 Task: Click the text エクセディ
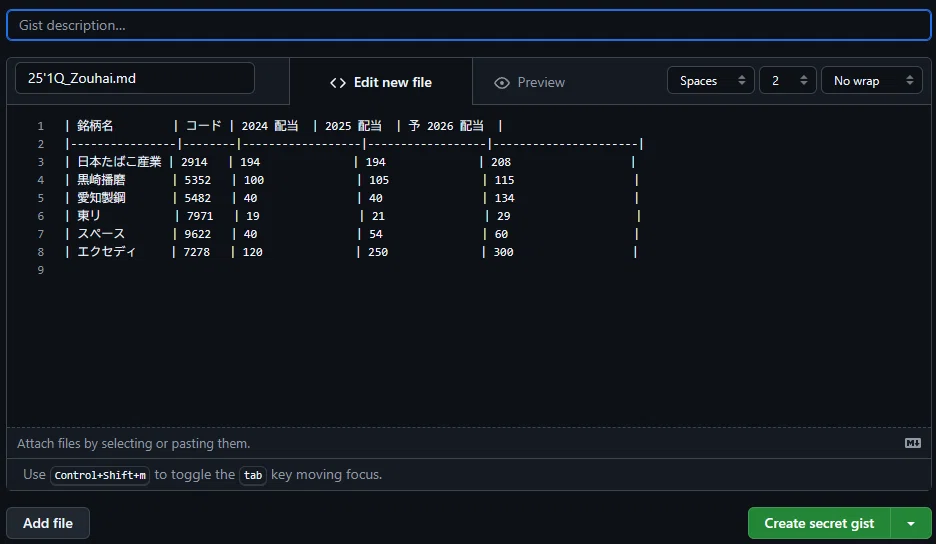[x=107, y=251]
